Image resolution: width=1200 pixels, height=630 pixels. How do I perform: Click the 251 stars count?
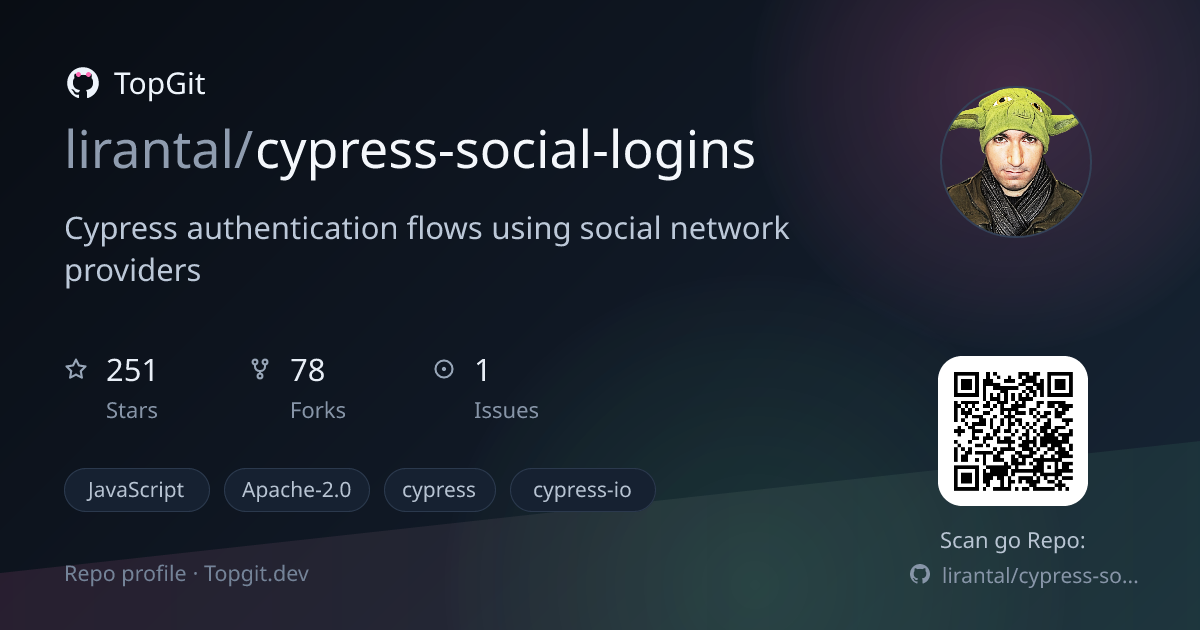click(132, 371)
